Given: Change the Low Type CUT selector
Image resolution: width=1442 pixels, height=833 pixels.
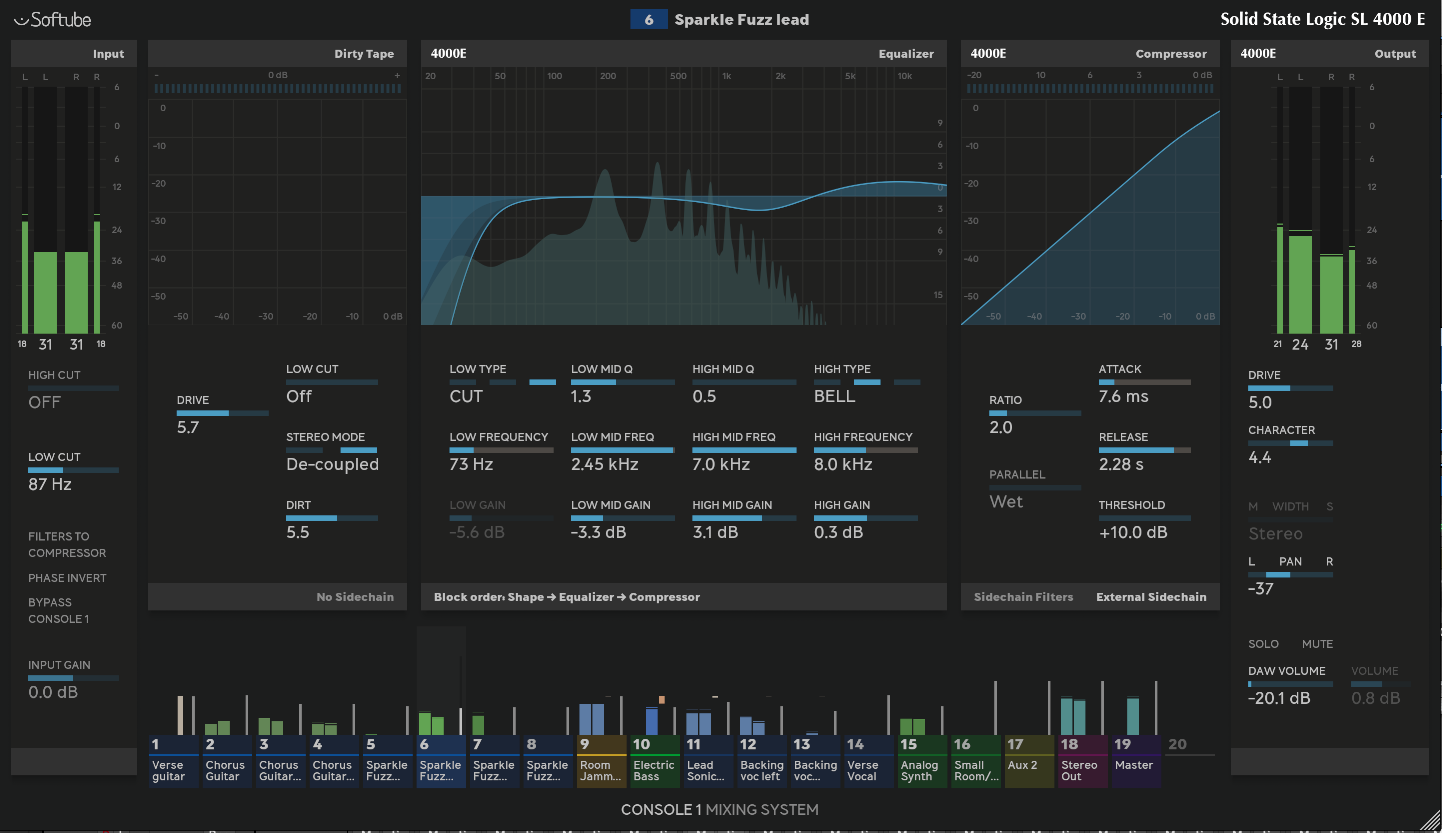Looking at the screenshot, I should [x=502, y=385].
